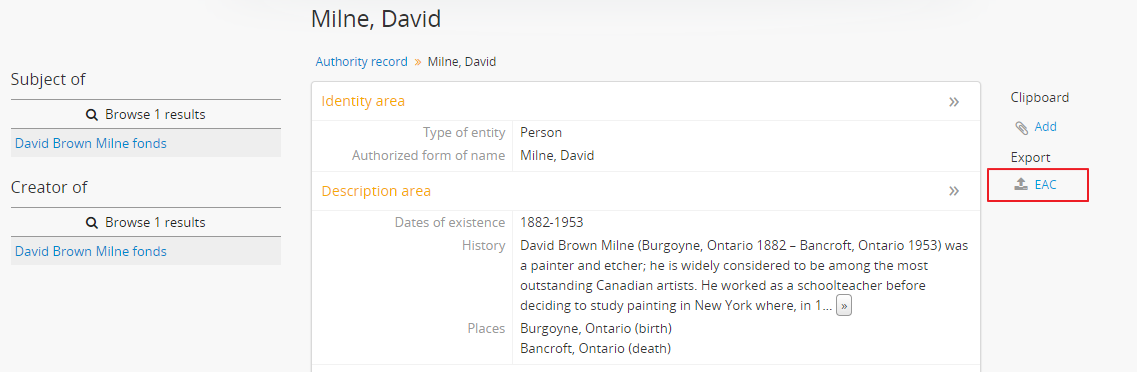Click magnifier icon in Creator of browse
Image resolution: width=1137 pixels, height=372 pixels.
tap(92, 223)
